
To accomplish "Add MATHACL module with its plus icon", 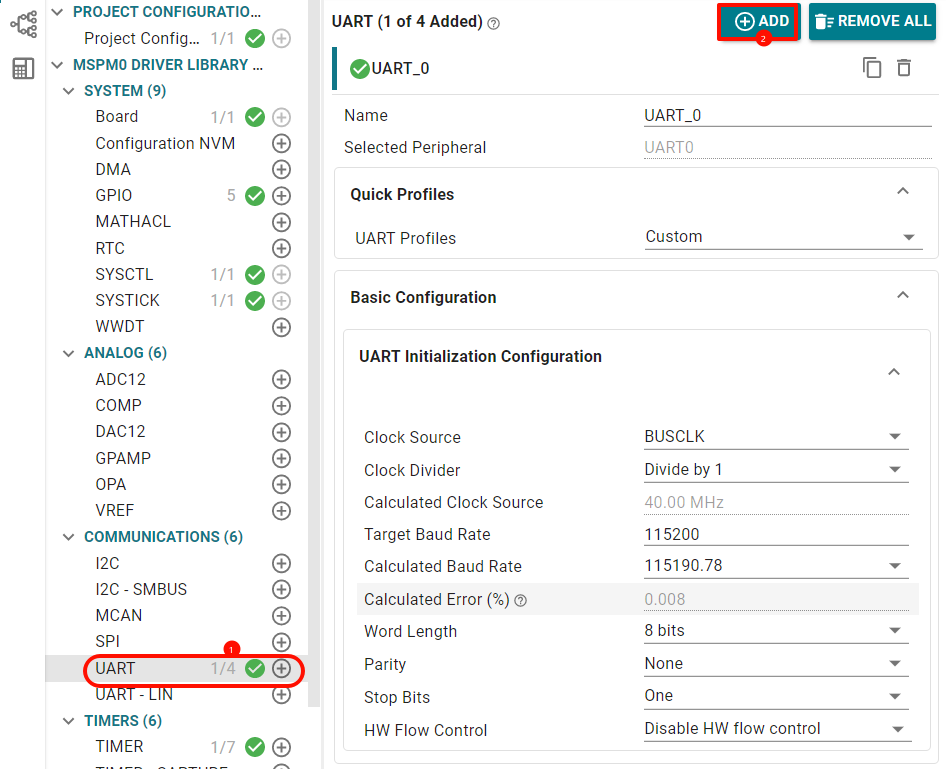I will coord(281,222).
